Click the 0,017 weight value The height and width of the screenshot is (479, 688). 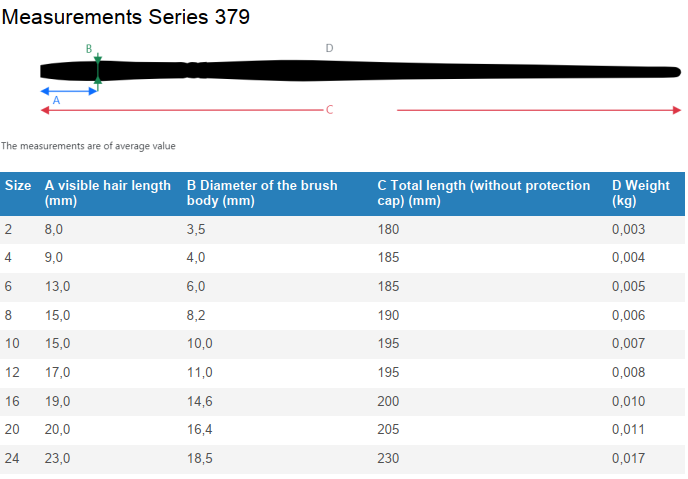pyautogui.click(x=628, y=458)
